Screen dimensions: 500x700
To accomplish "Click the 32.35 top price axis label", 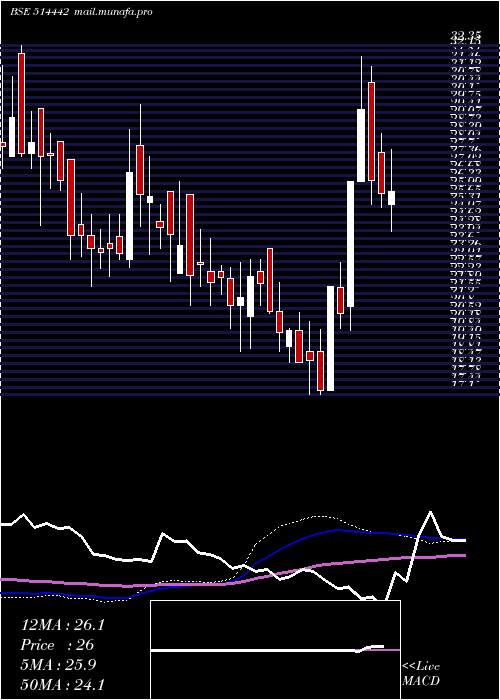I will pos(466,34).
